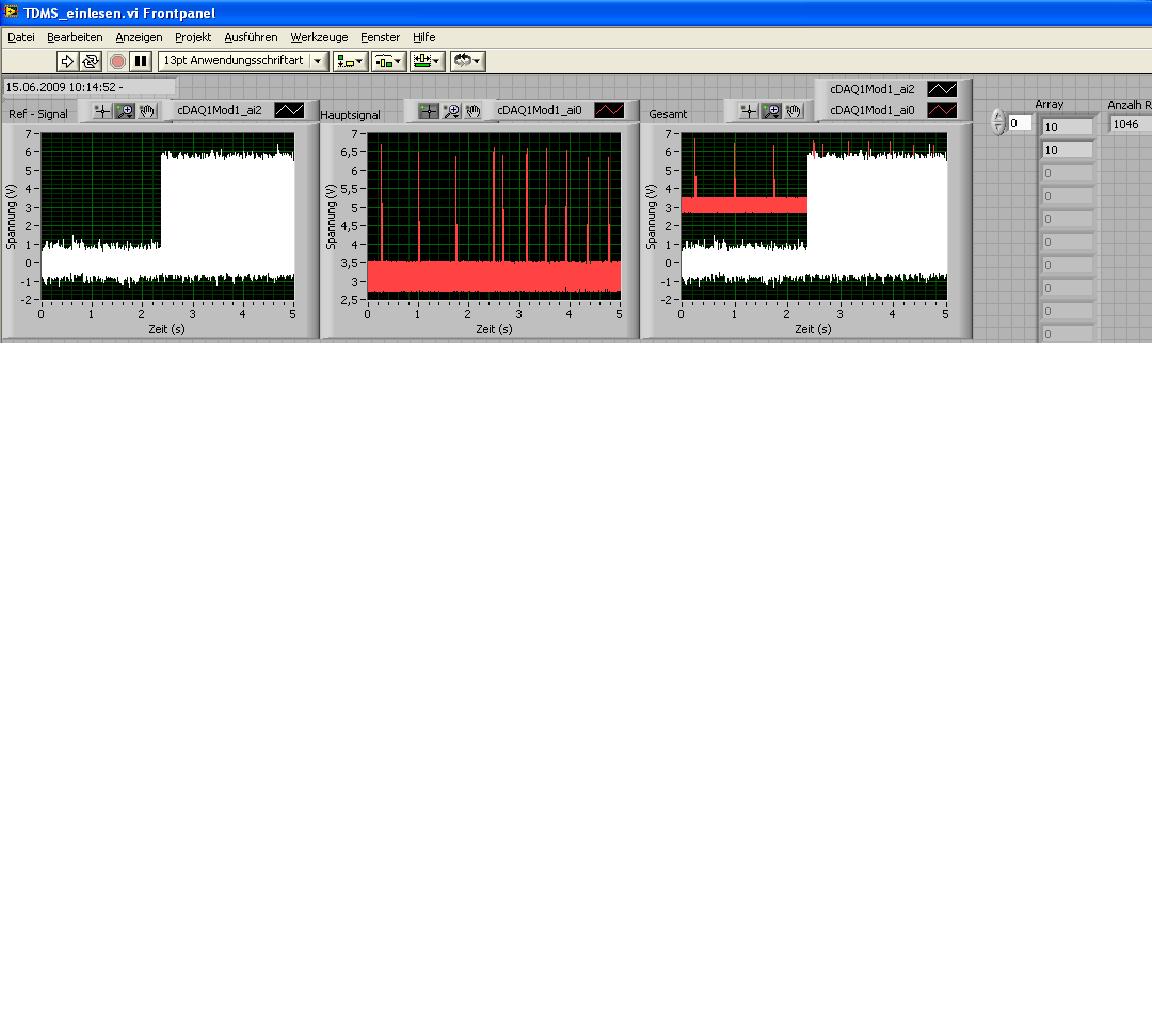Click the Array label above the array
Image resolution: width=1152 pixels, height=1024 pixels.
[1049, 104]
